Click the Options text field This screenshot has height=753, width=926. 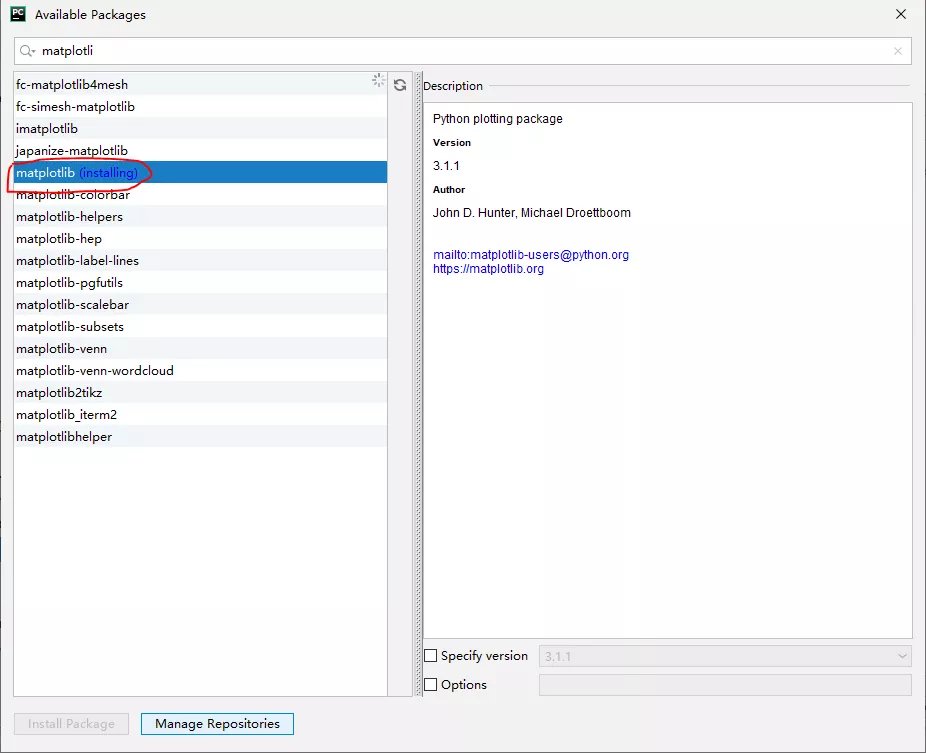(725, 685)
